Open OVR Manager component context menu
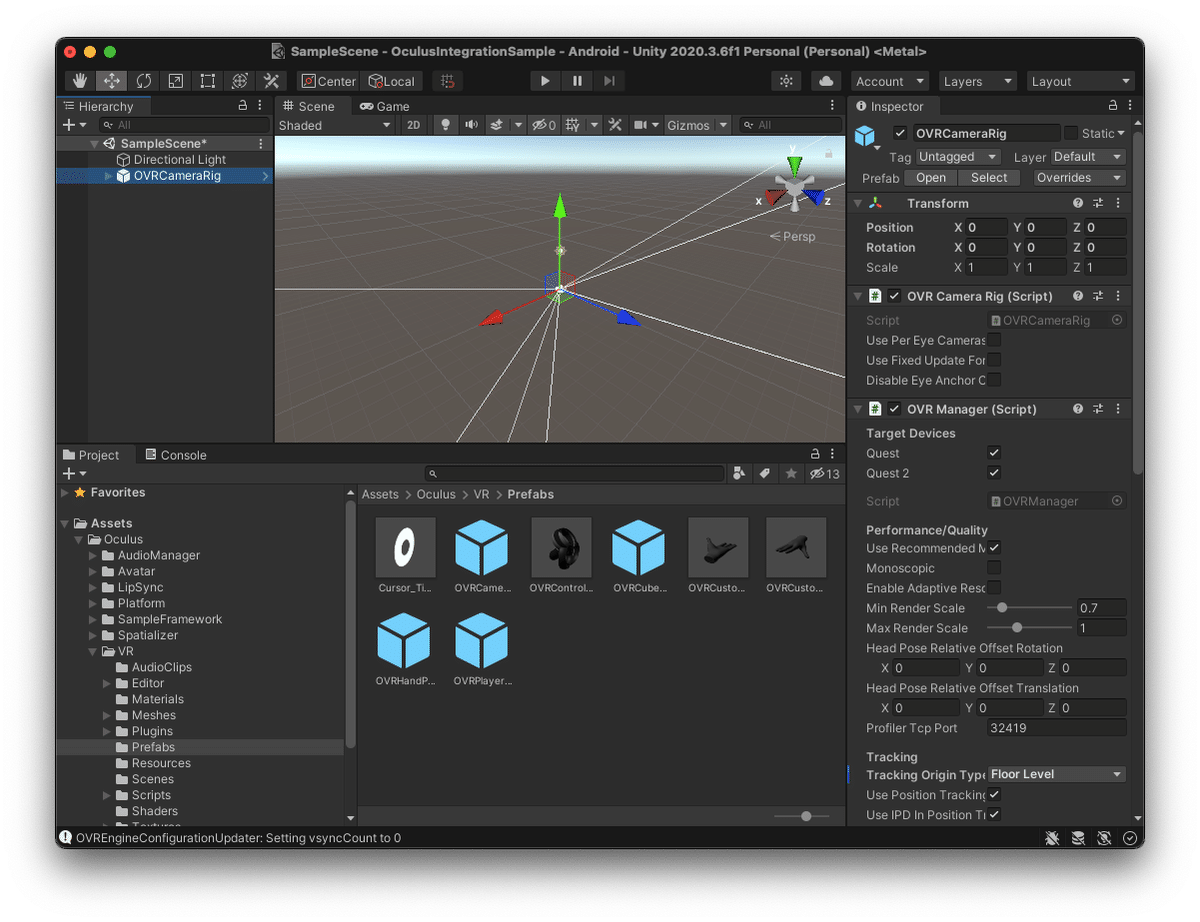1200x922 pixels. (1117, 409)
